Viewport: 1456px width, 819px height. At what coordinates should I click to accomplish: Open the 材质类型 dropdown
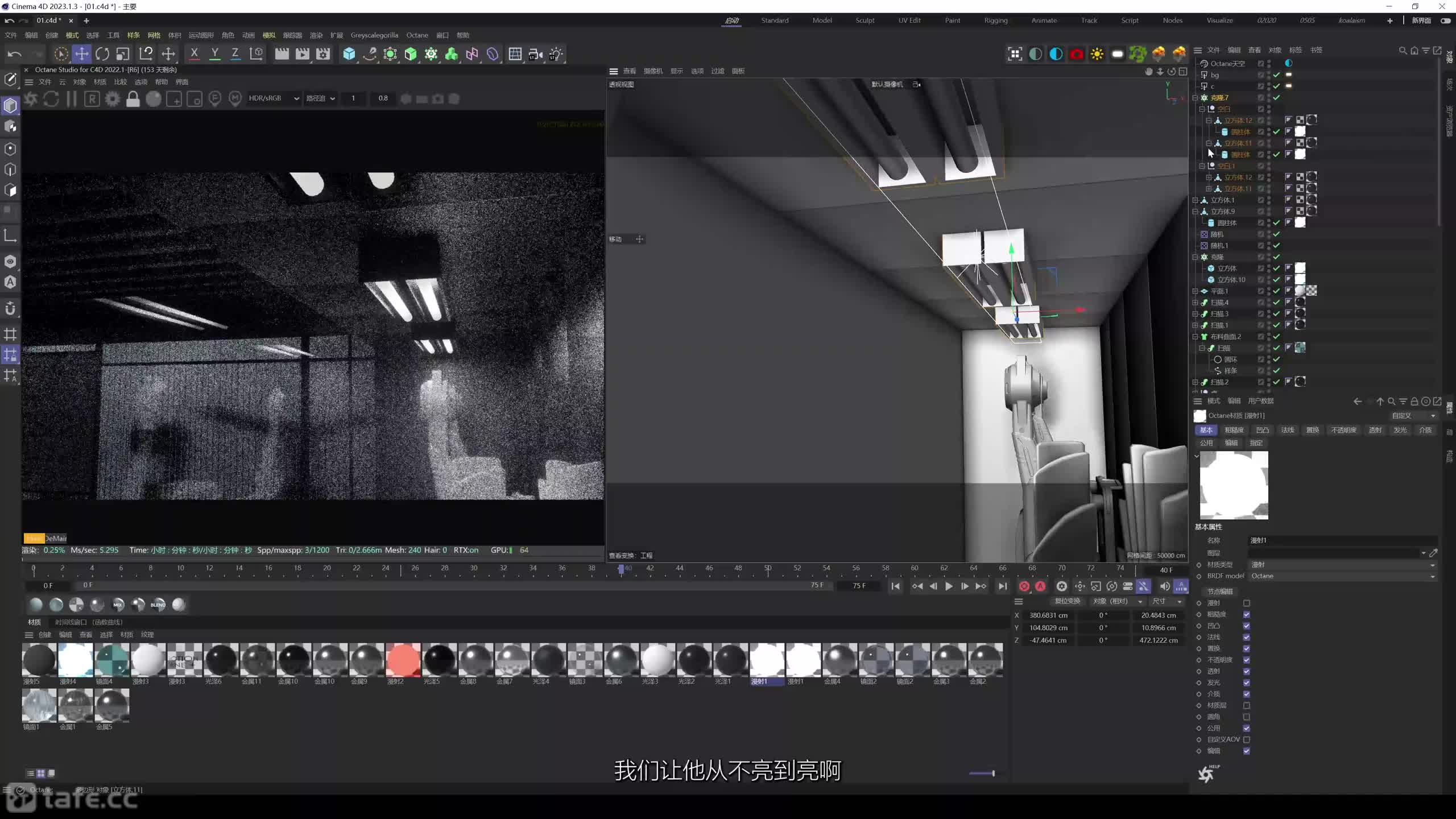tap(1343, 565)
